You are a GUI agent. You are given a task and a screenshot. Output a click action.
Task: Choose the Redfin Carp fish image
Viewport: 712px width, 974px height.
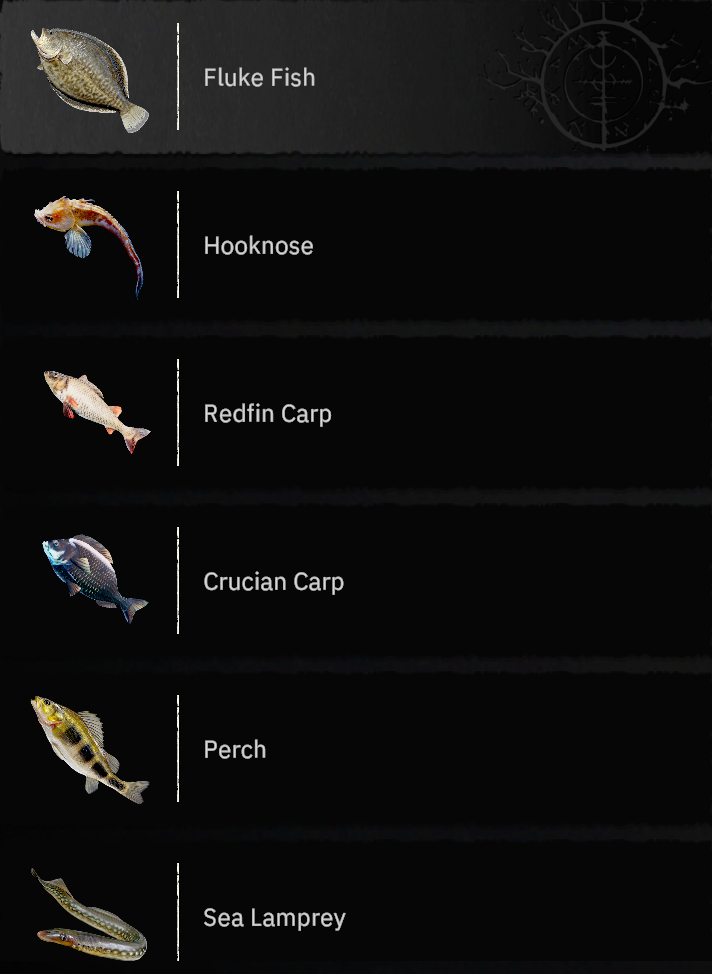click(x=97, y=411)
